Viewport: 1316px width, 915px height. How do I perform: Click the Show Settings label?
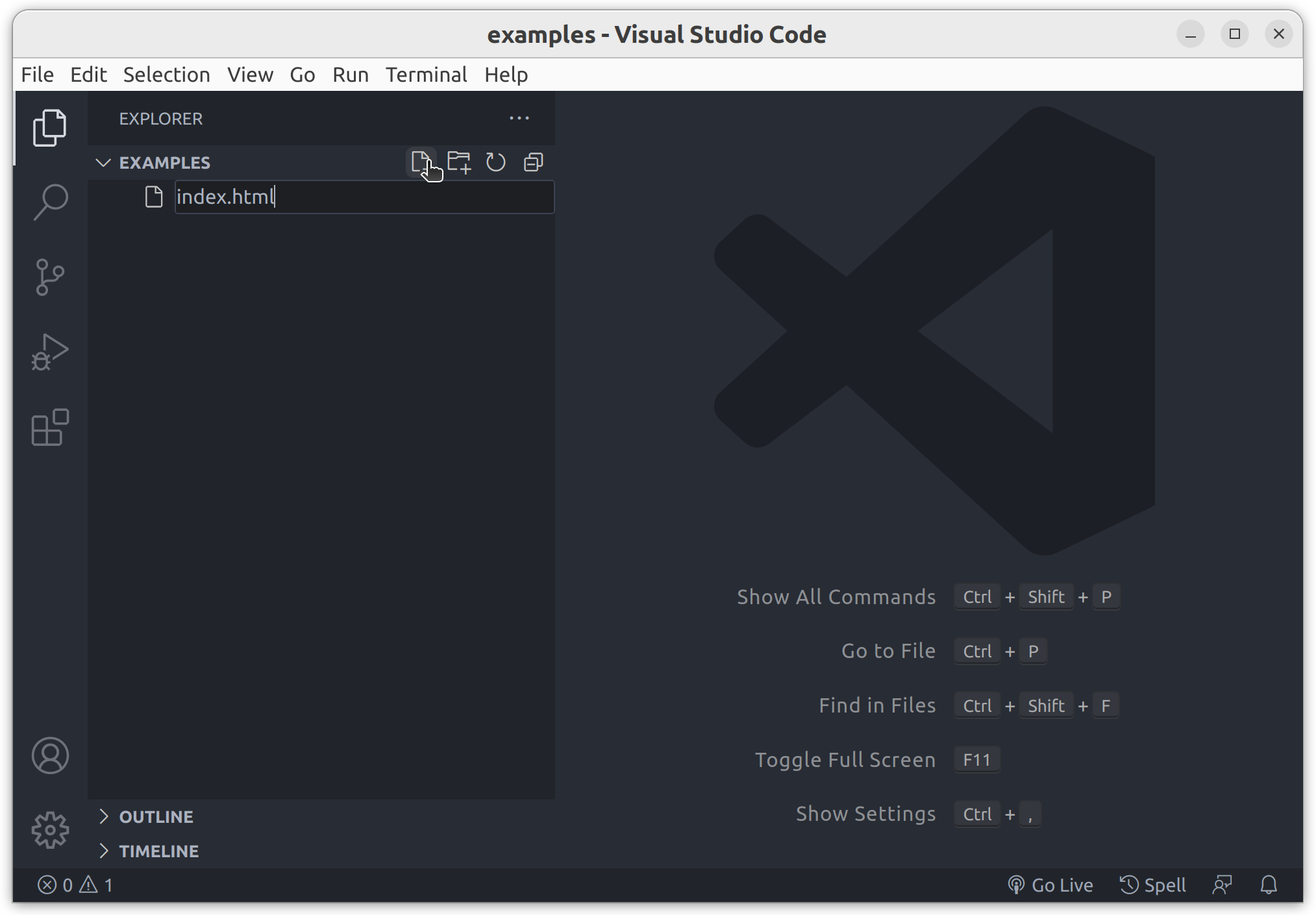pos(865,814)
